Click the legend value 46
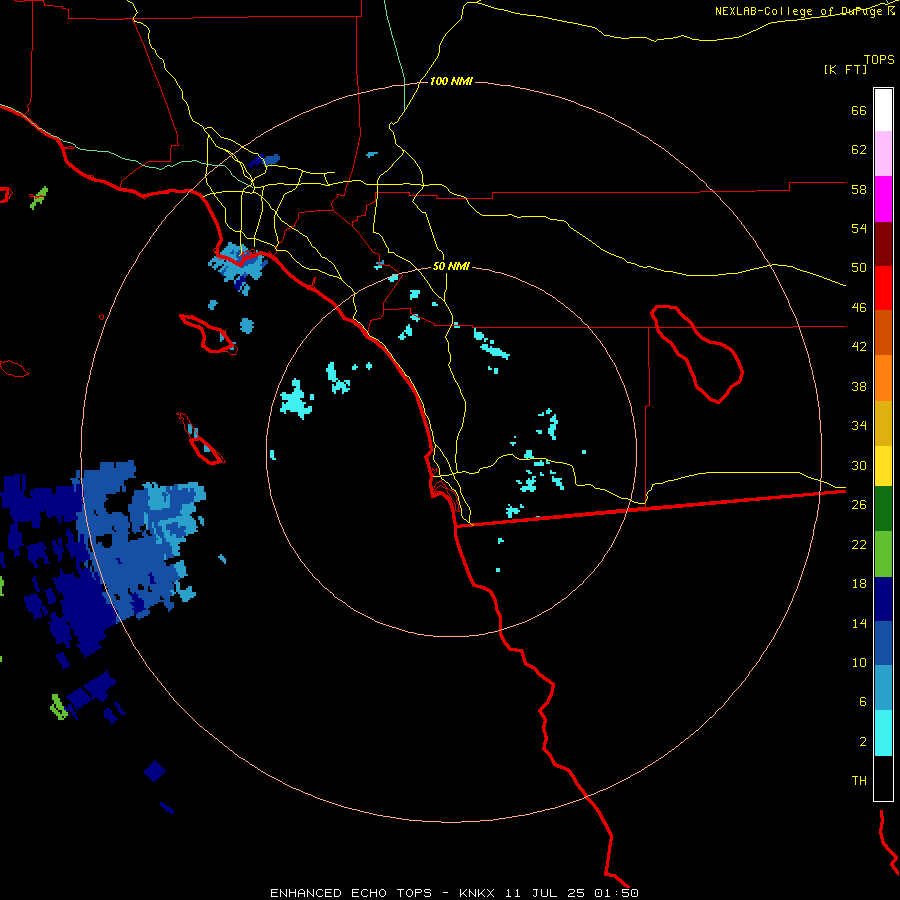Image resolution: width=900 pixels, height=900 pixels. pyautogui.click(x=859, y=308)
